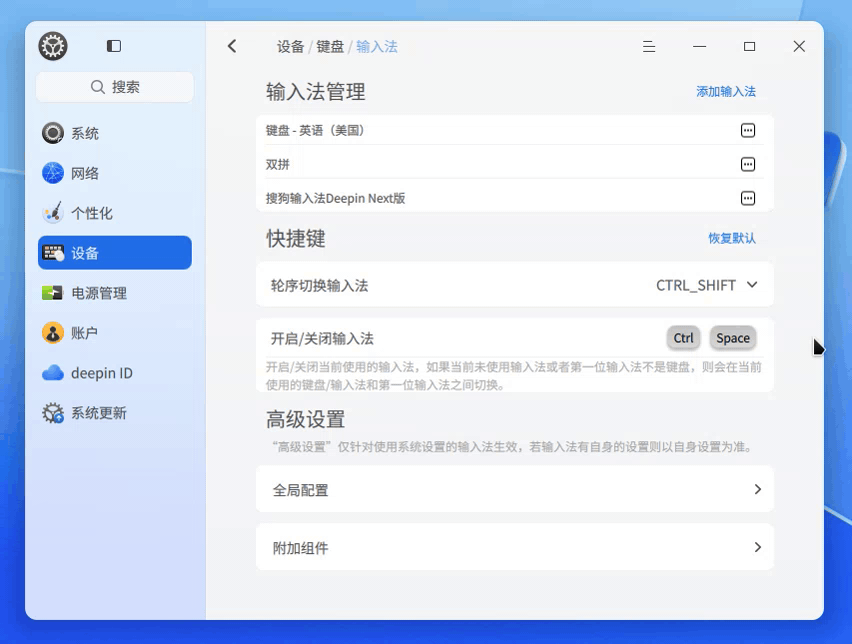Open the 附加组件 section
The width and height of the screenshot is (852, 644).
point(515,547)
